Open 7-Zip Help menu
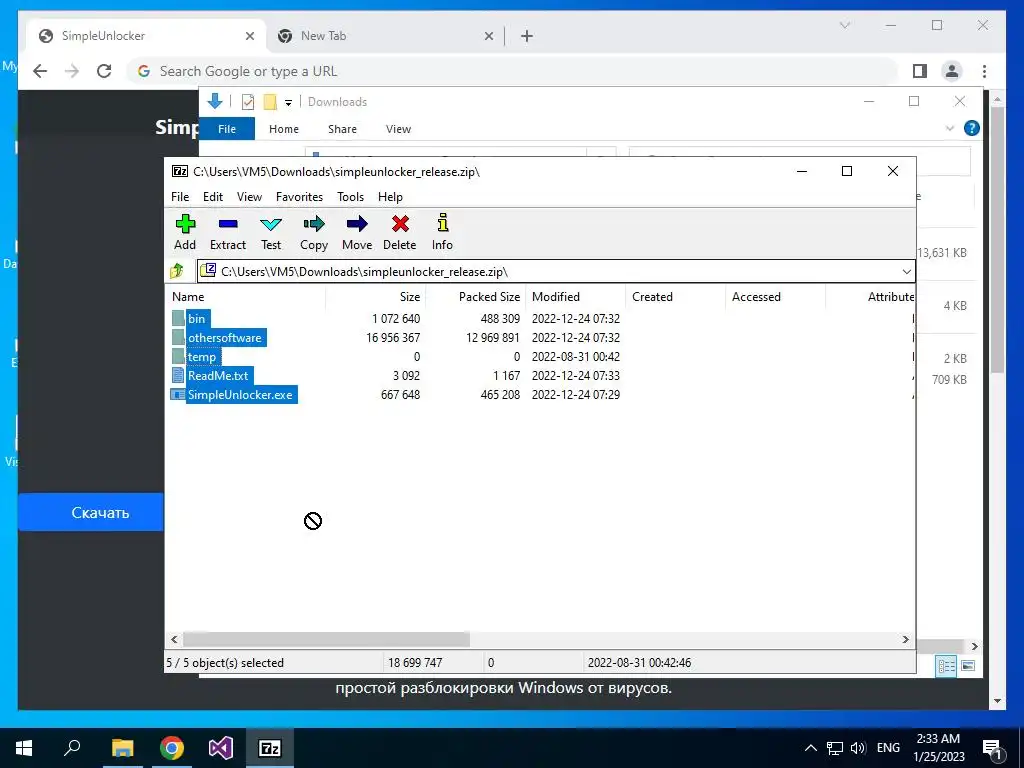1024x768 pixels. (x=390, y=197)
